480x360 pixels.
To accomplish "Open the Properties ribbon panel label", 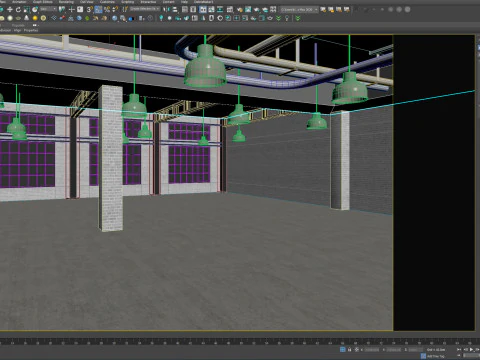I will (x=31, y=30).
